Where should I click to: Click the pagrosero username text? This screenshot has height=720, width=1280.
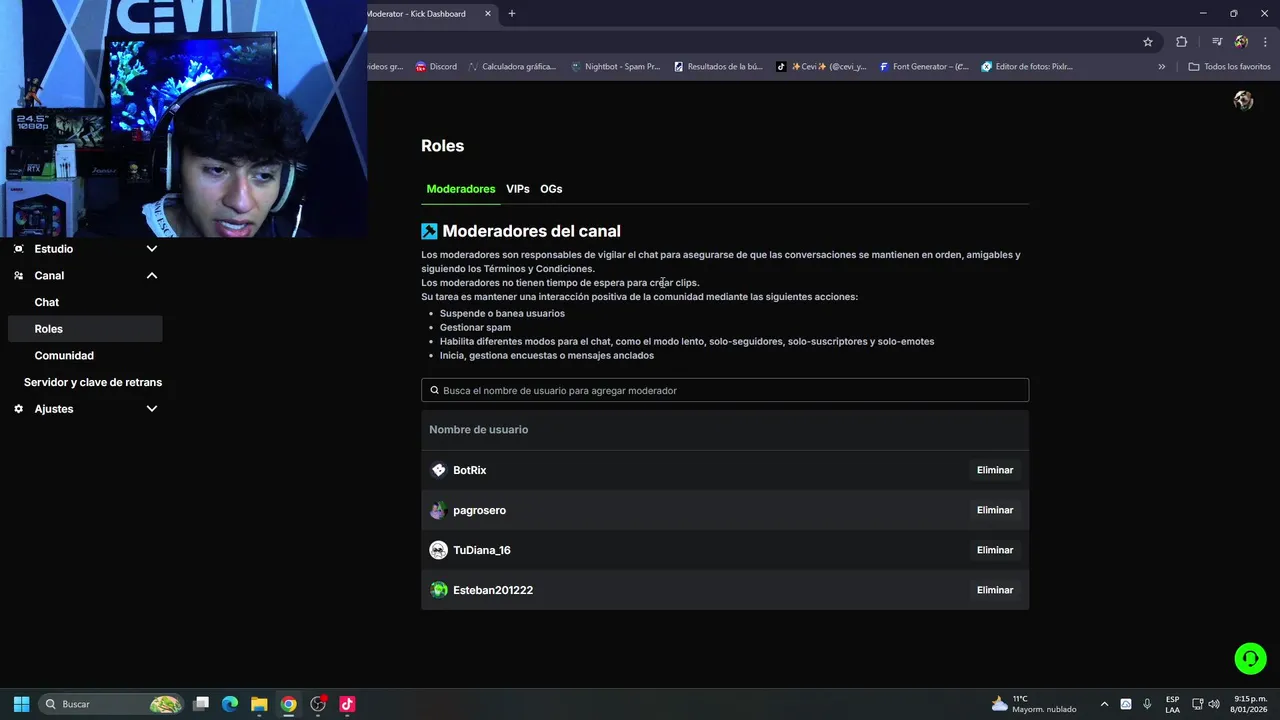(480, 510)
